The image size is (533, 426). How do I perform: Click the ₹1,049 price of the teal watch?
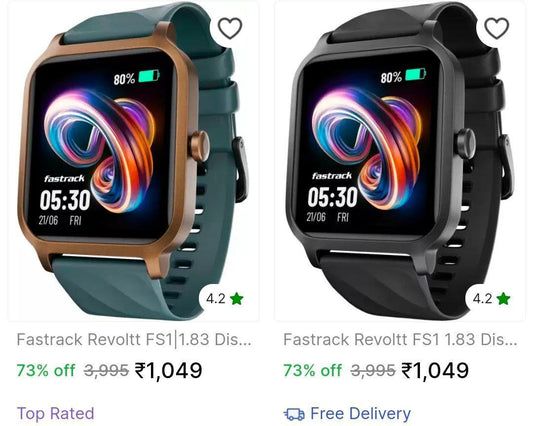(x=169, y=370)
